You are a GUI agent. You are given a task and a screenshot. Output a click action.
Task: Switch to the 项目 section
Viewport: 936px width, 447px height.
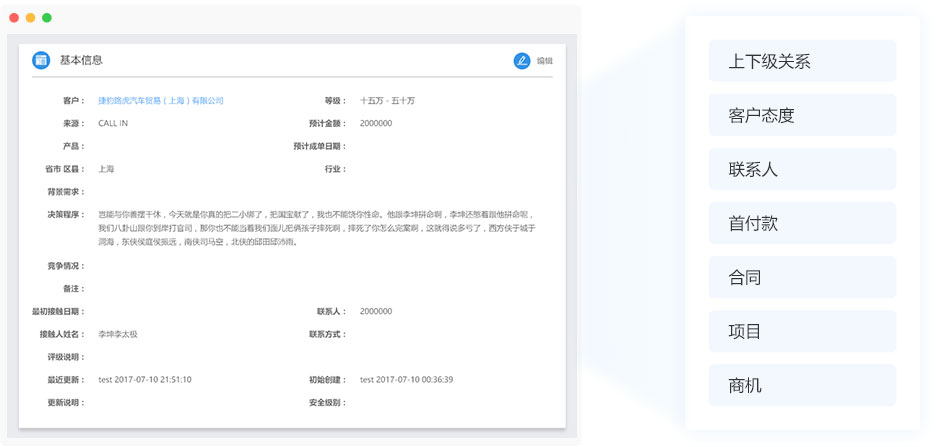(801, 331)
